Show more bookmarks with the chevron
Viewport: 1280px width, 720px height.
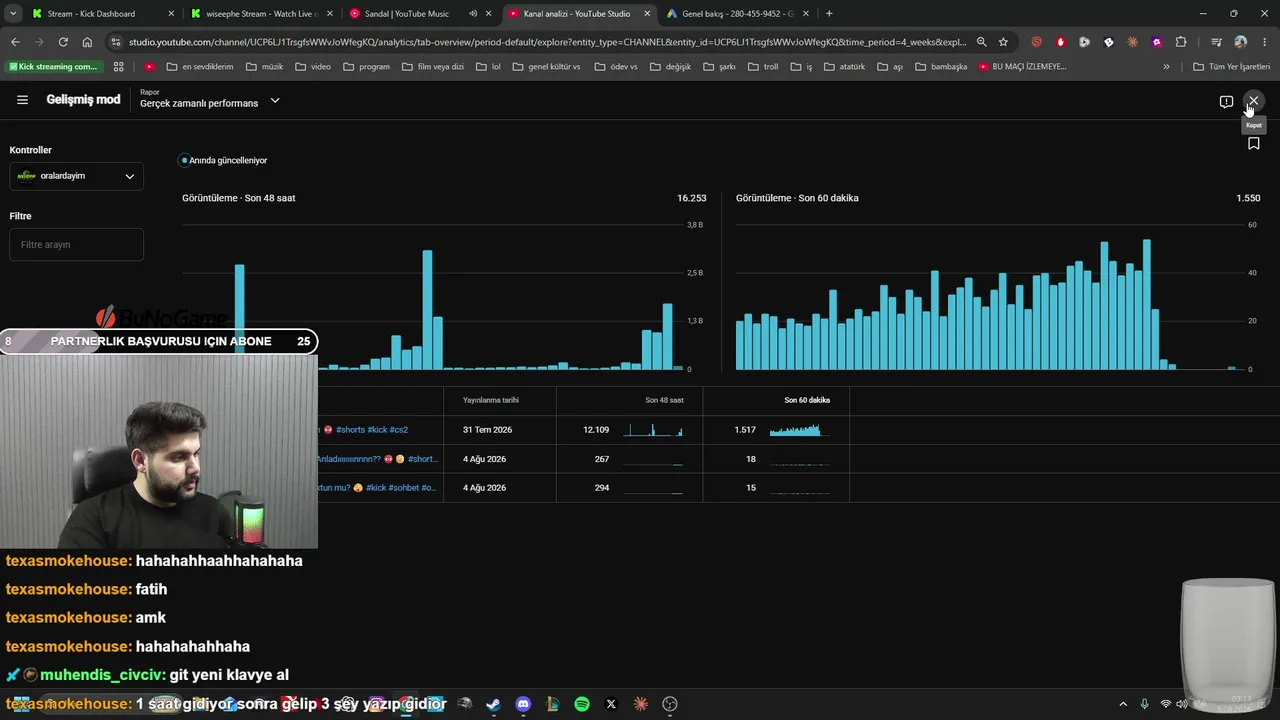(1166, 67)
